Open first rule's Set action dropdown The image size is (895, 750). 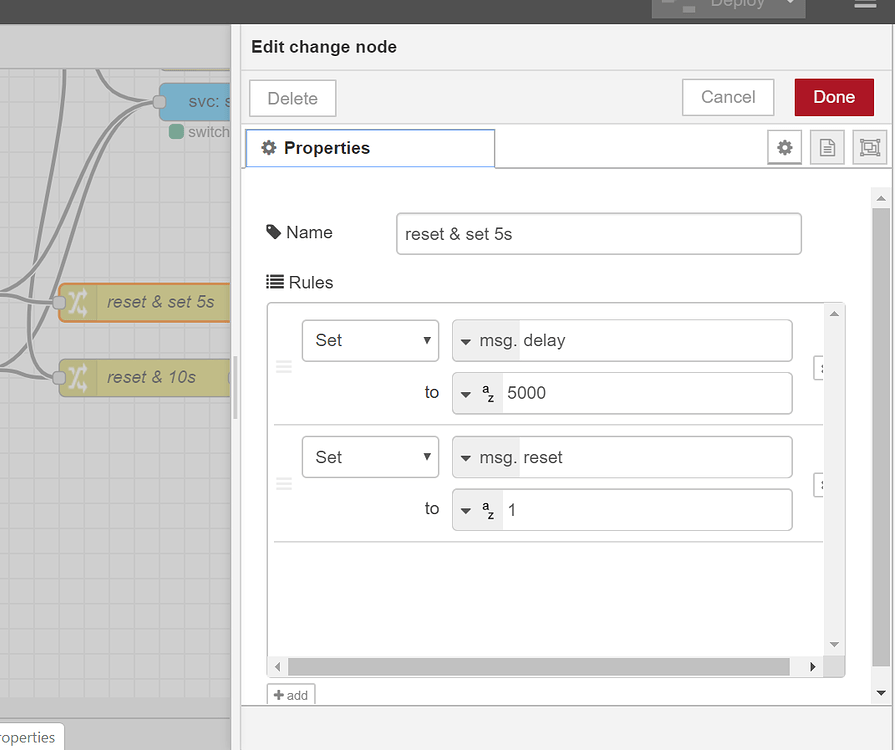[370, 340]
